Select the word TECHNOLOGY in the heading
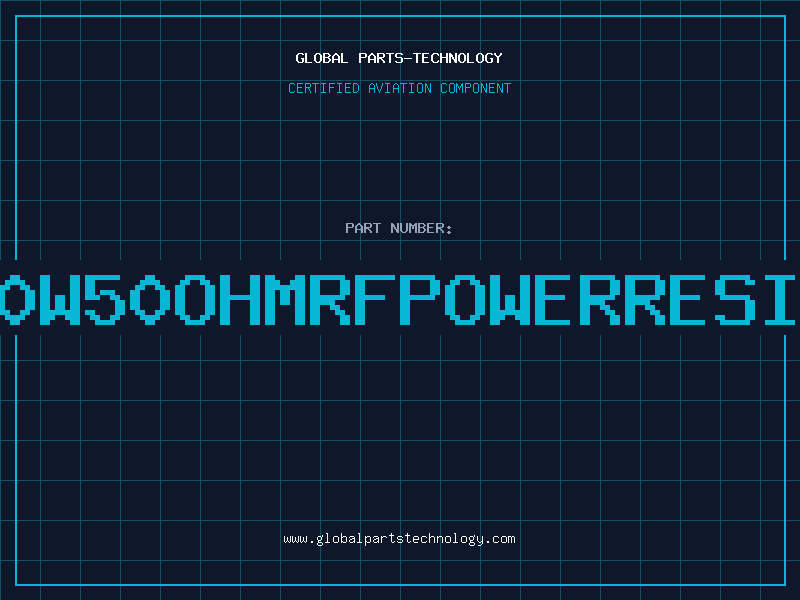Viewport: 800px width, 600px height. [458, 58]
